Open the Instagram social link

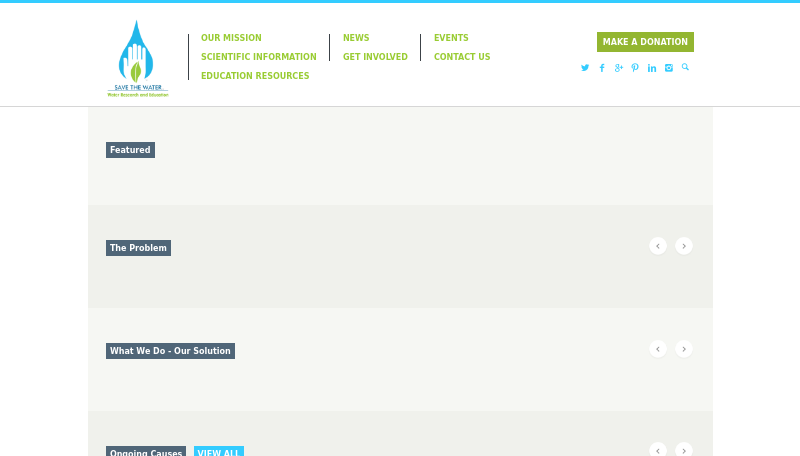point(668,68)
